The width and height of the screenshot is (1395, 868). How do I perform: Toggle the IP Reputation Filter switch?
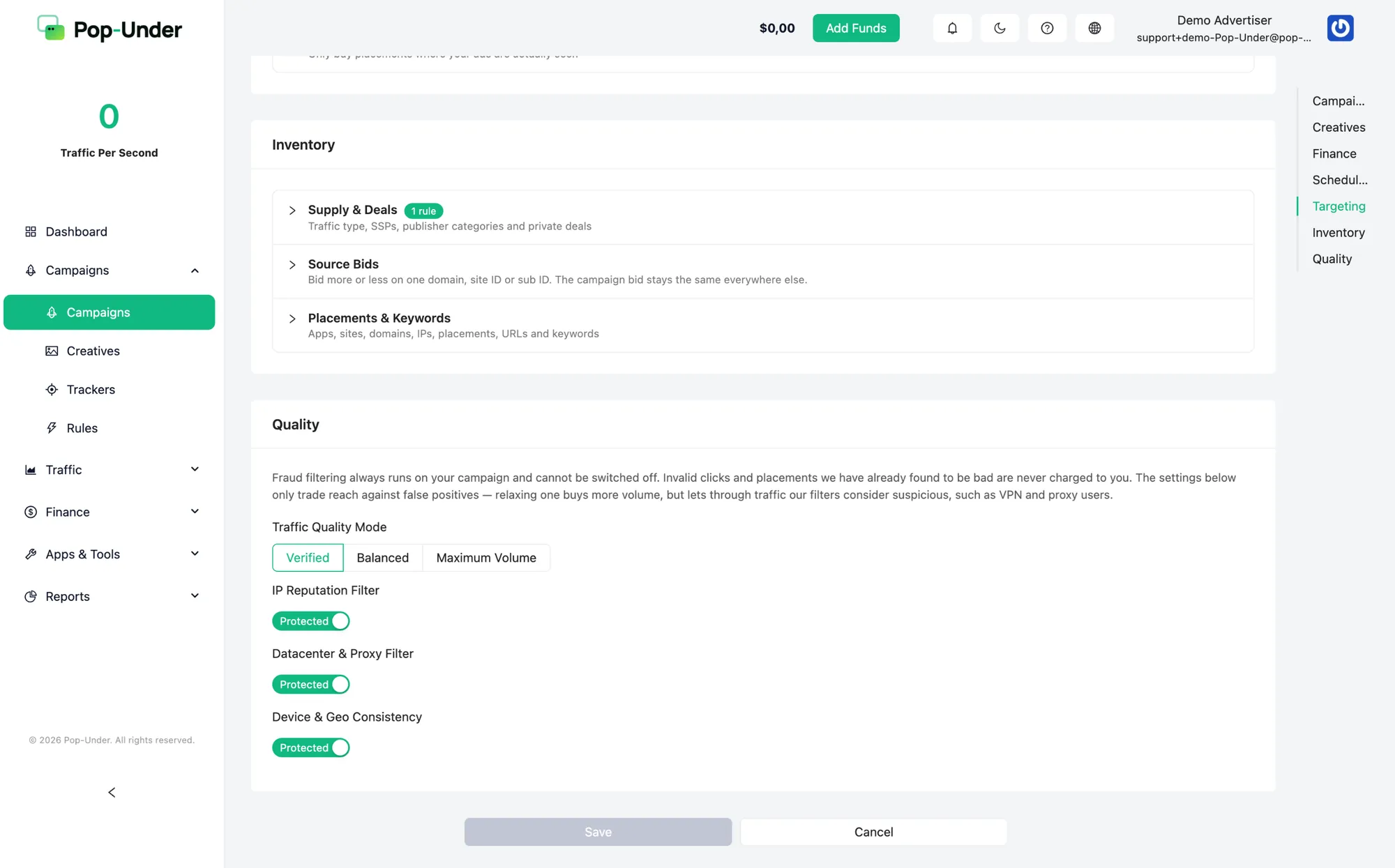tap(310, 621)
